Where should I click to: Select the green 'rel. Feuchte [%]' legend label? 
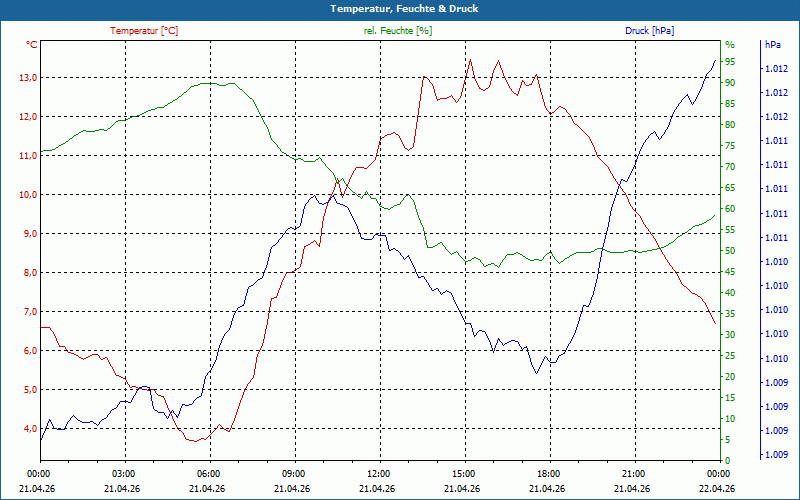398,31
